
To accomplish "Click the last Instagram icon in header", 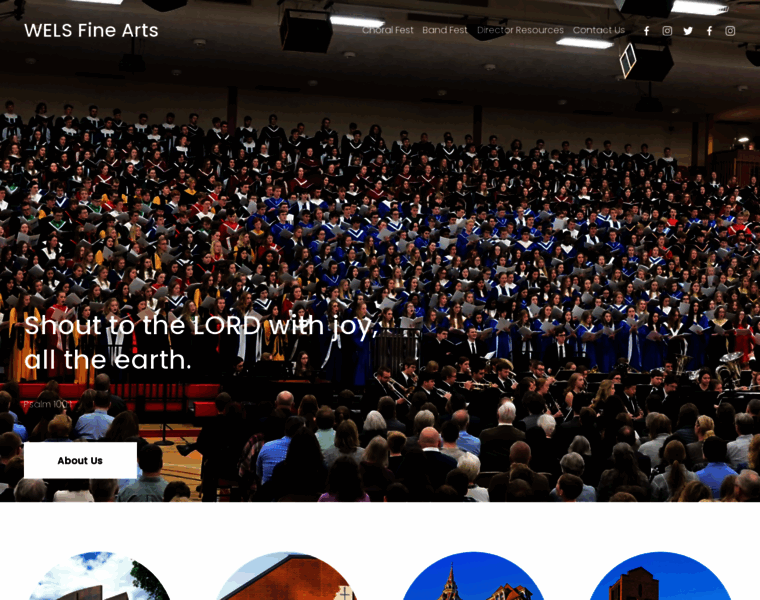I will [730, 31].
